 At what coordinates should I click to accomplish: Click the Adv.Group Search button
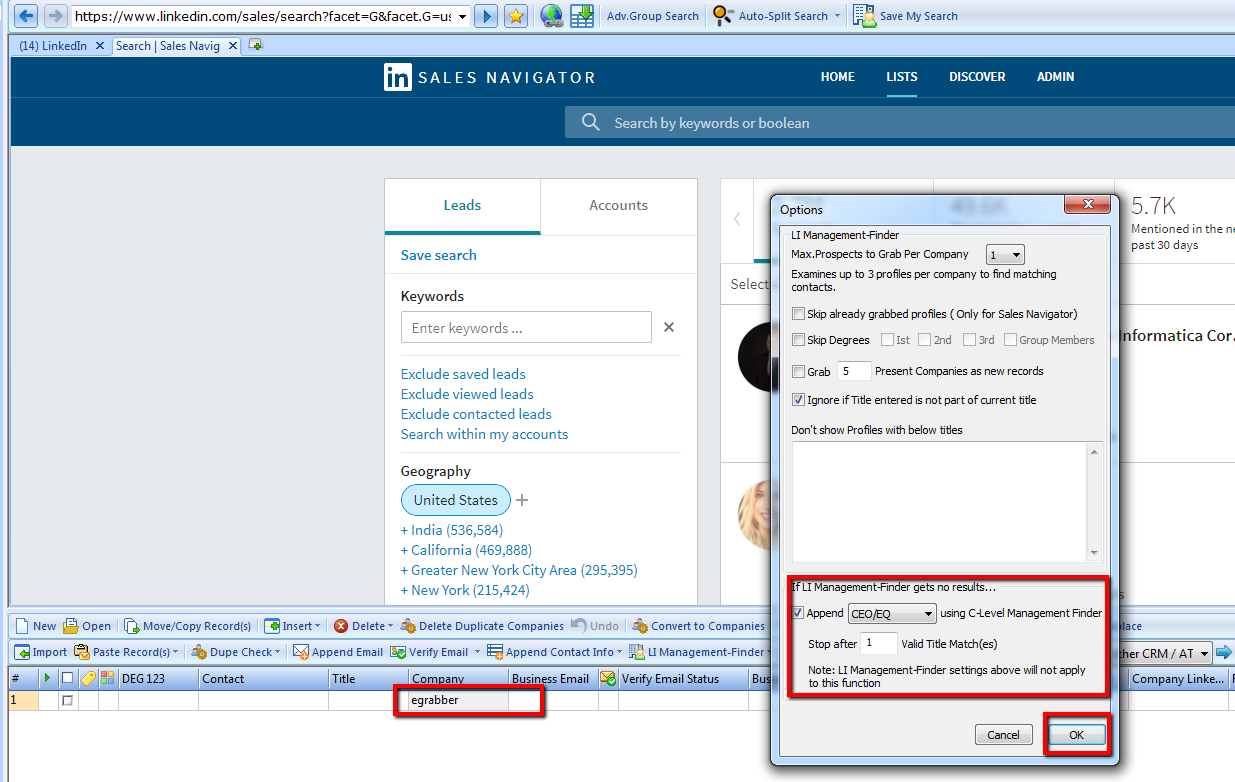tap(653, 16)
